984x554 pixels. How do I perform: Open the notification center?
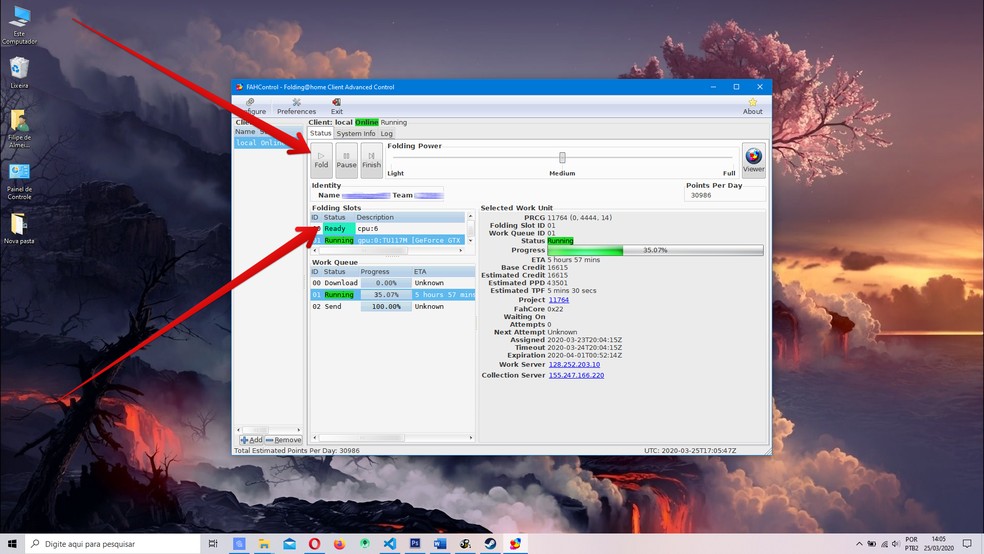pos(967,544)
